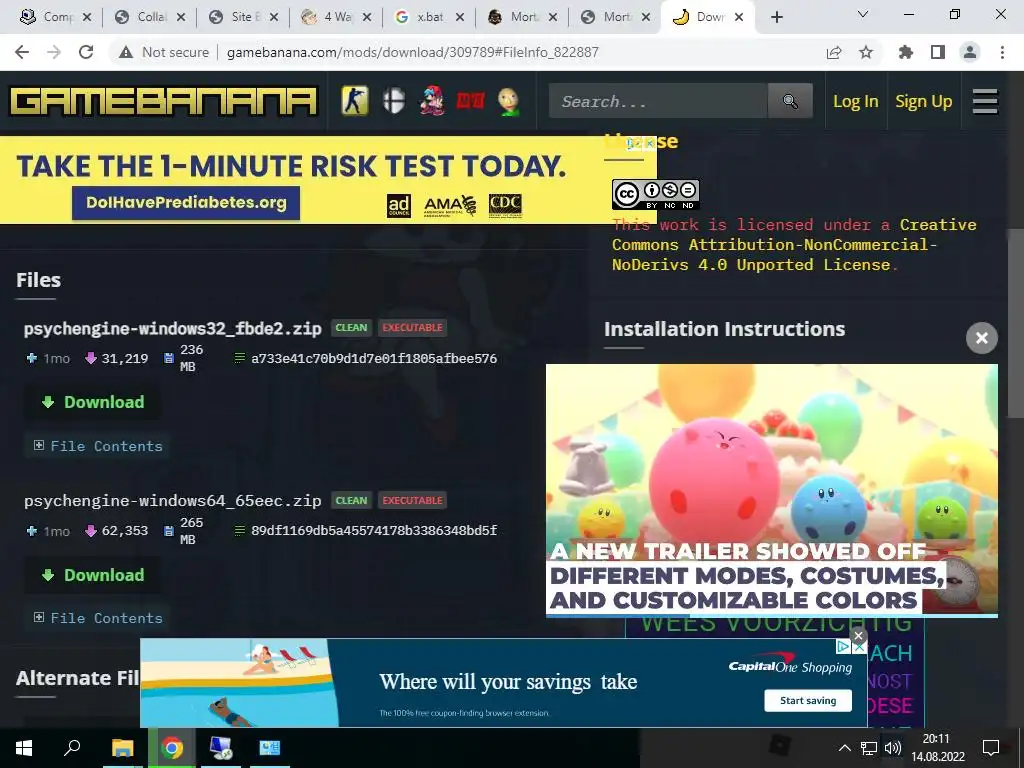Screen dimensions: 1024x768
Task: Open File Explorer from taskbar
Action: pyautogui.click(x=122, y=748)
